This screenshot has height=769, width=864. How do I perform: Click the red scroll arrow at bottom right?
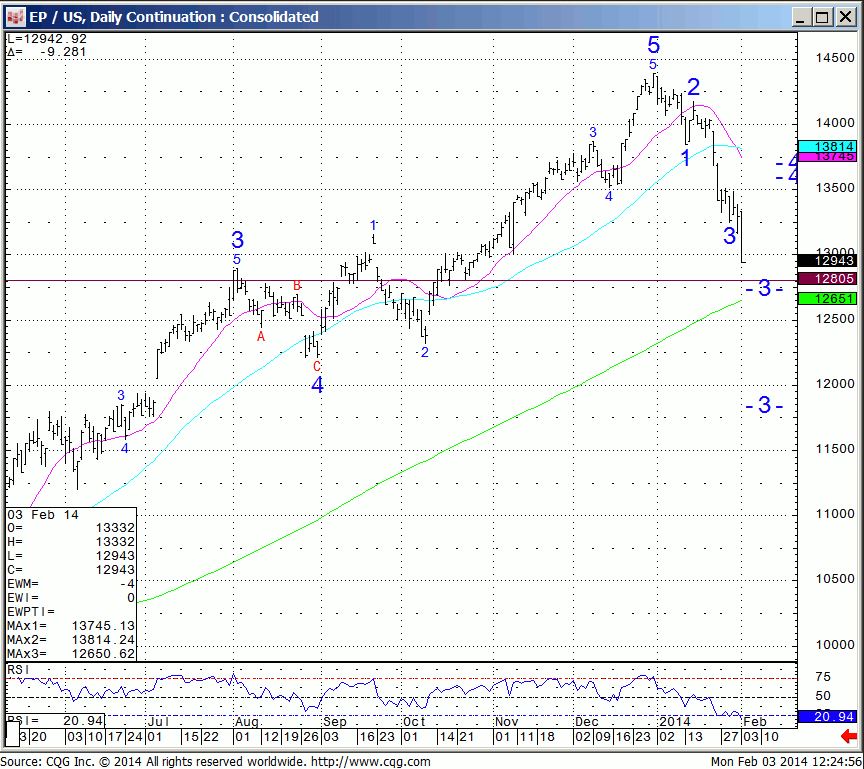848,737
